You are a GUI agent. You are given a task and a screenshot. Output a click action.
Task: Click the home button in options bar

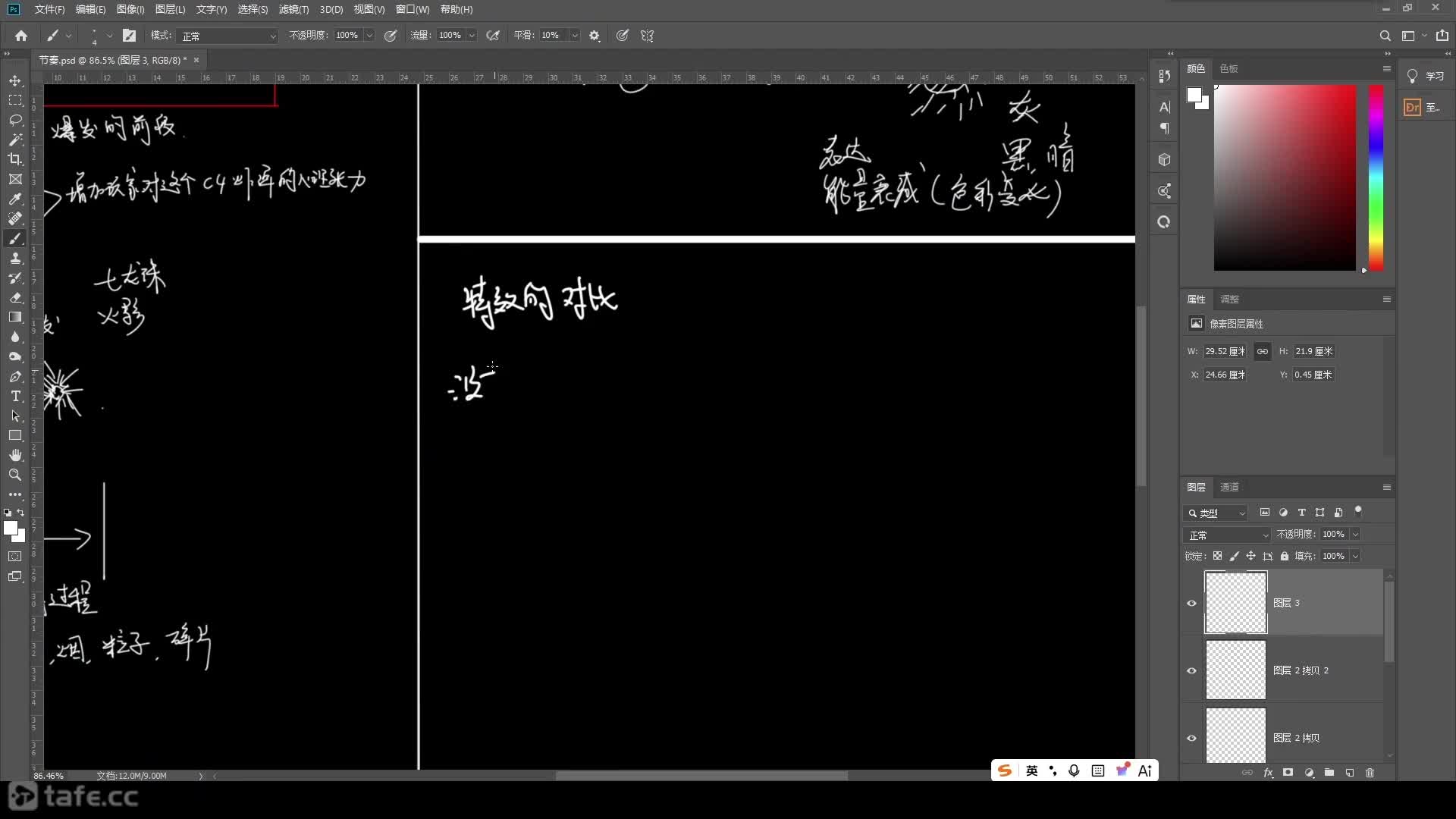click(x=21, y=36)
